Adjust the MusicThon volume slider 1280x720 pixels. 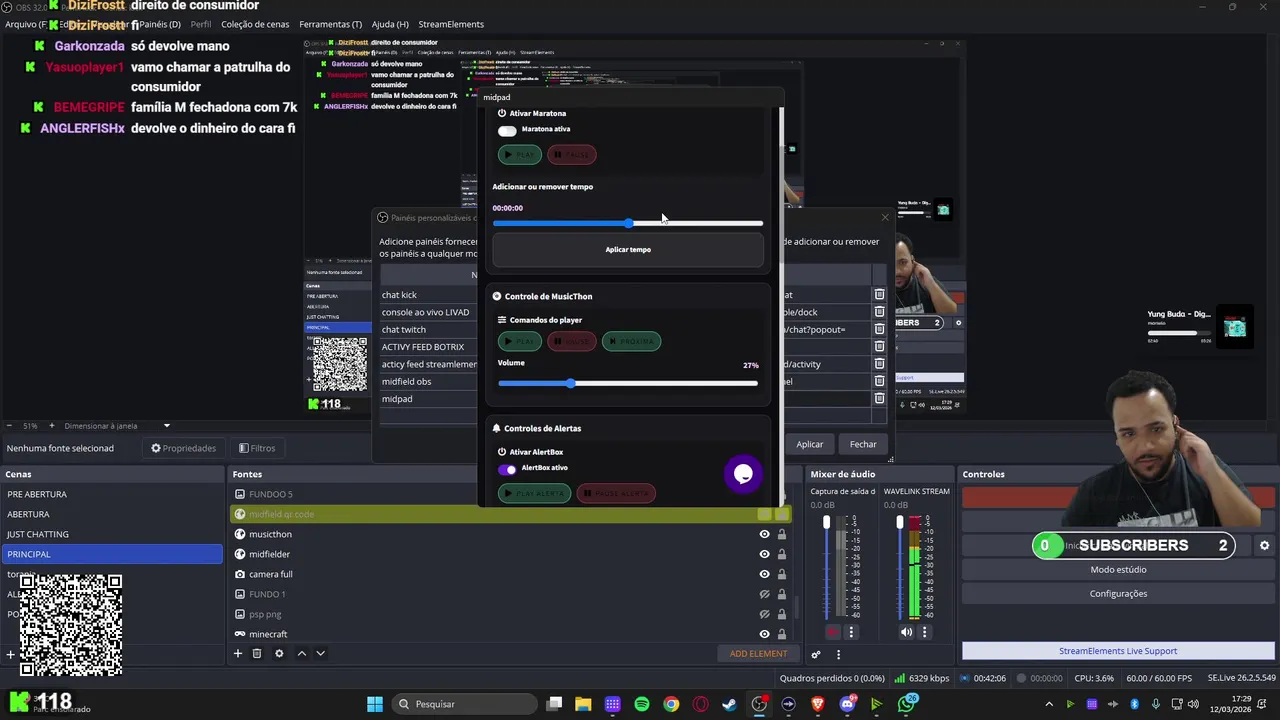coord(628,383)
